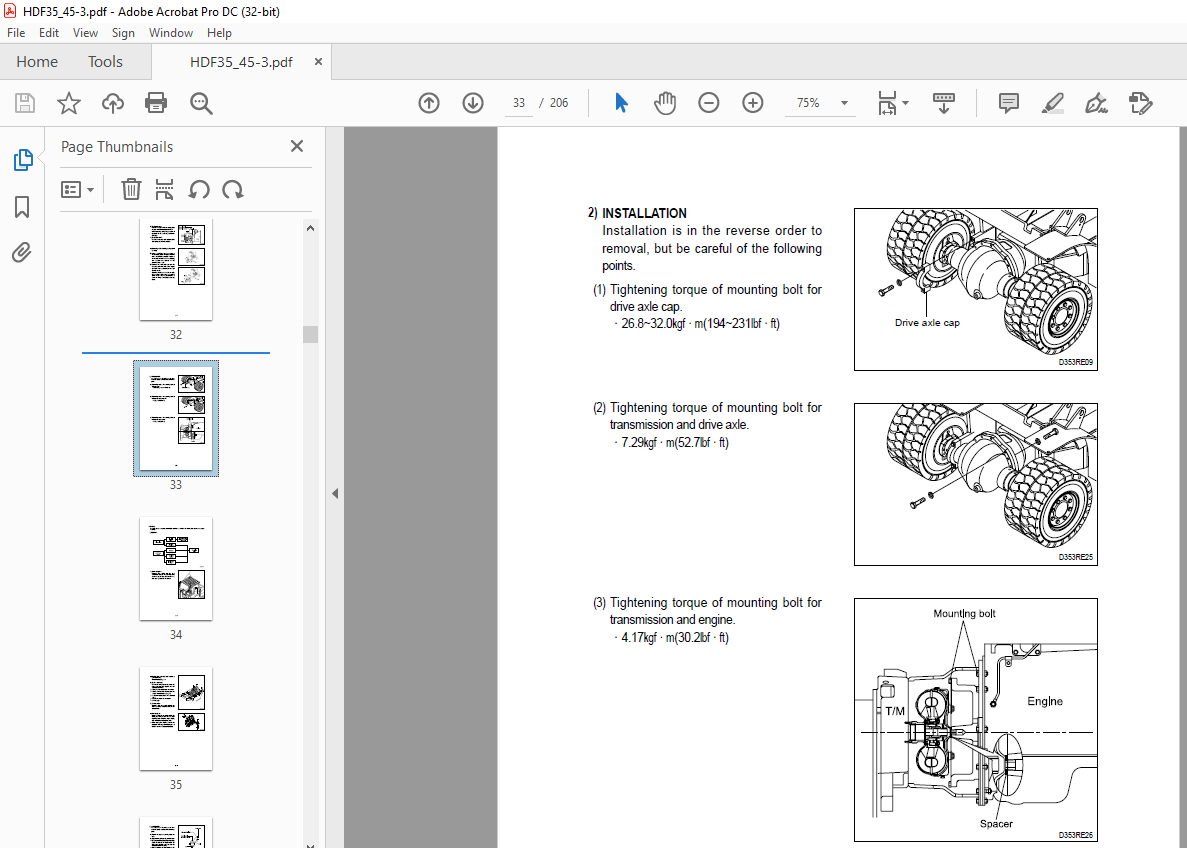Toggle the Bookmarks side panel
This screenshot has width=1187, height=848.
[x=22, y=207]
